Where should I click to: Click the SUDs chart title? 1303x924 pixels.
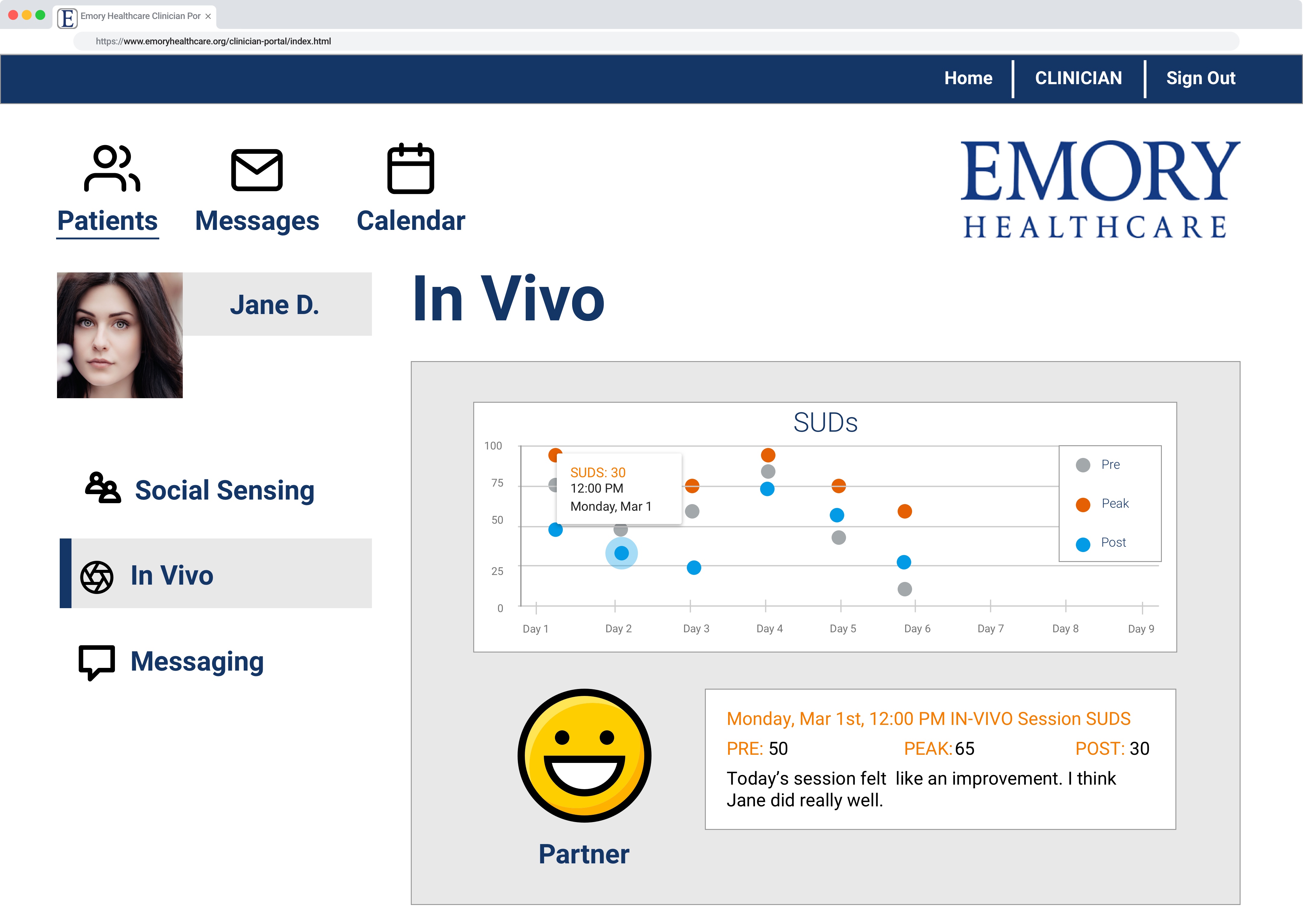tap(825, 423)
